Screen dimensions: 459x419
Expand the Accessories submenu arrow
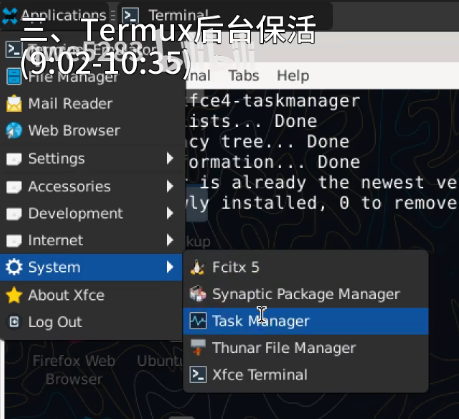(x=170, y=186)
